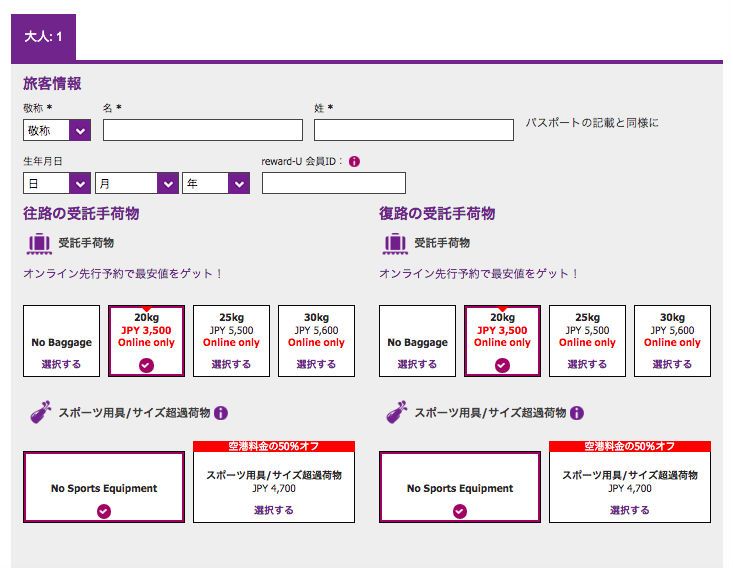
Task: Choose outbound 25kg JPY 5,500 baggage
Action: click(231, 364)
